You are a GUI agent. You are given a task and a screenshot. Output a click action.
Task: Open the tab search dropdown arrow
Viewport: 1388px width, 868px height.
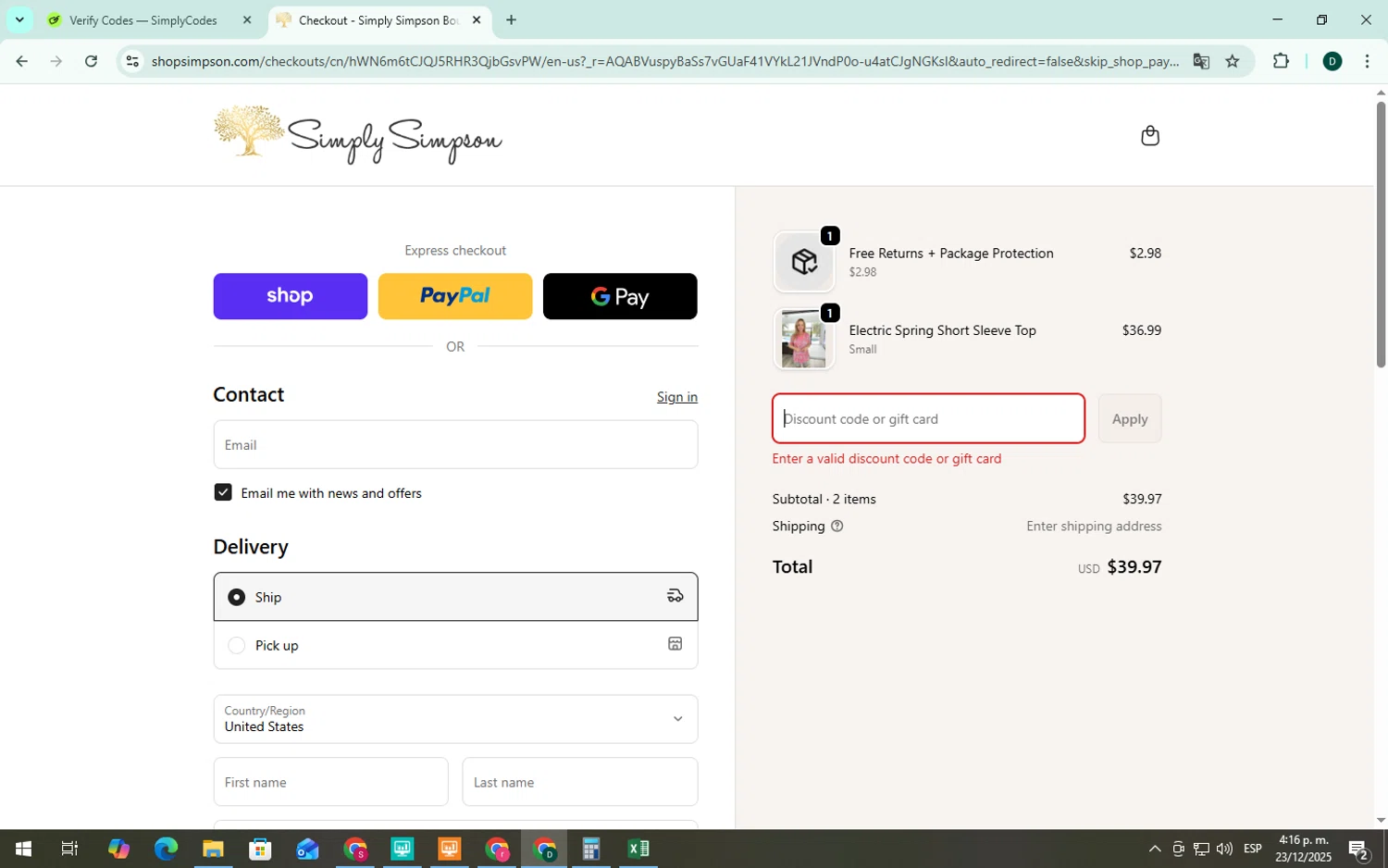click(x=19, y=19)
